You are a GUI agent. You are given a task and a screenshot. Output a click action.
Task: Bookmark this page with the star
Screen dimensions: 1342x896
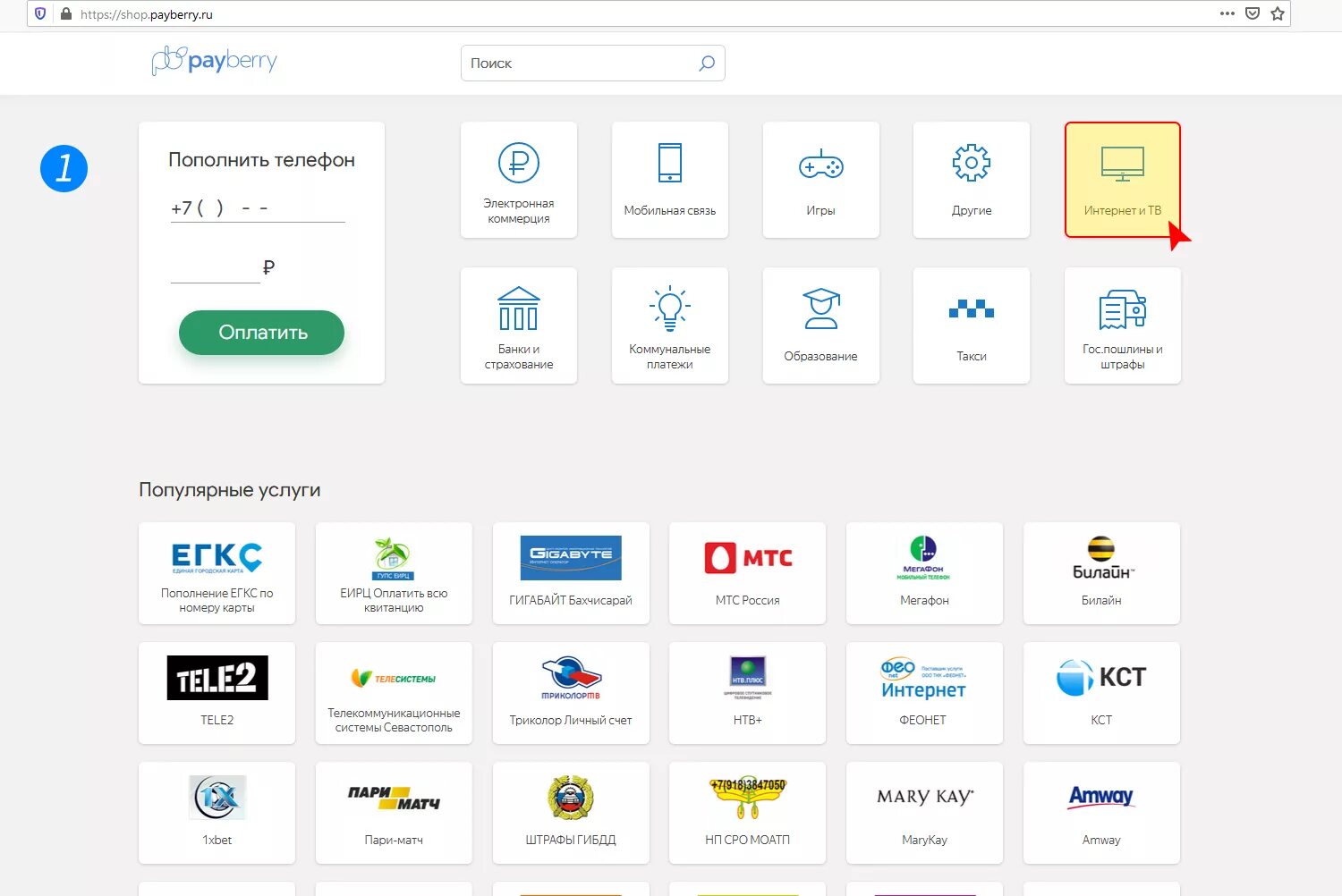[1278, 13]
